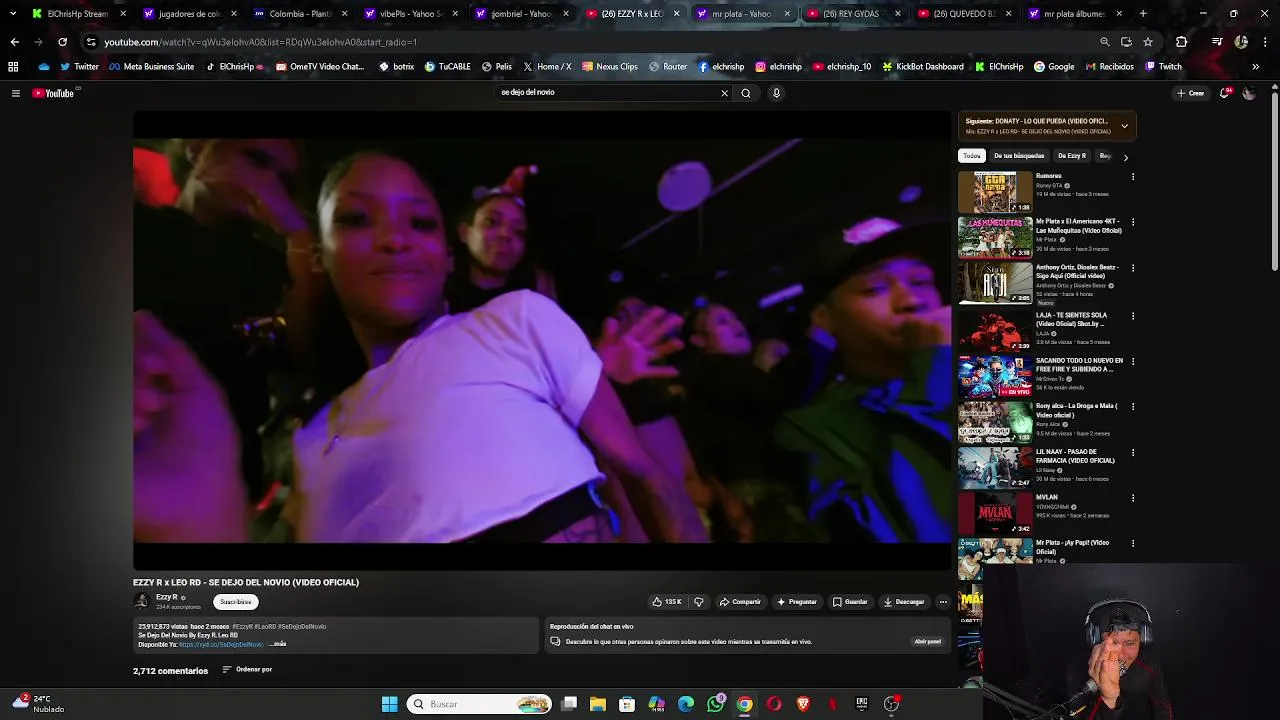Image resolution: width=1280 pixels, height=720 pixels.
Task: Open the Sigo Aquí video thumbnail
Action: point(995,284)
